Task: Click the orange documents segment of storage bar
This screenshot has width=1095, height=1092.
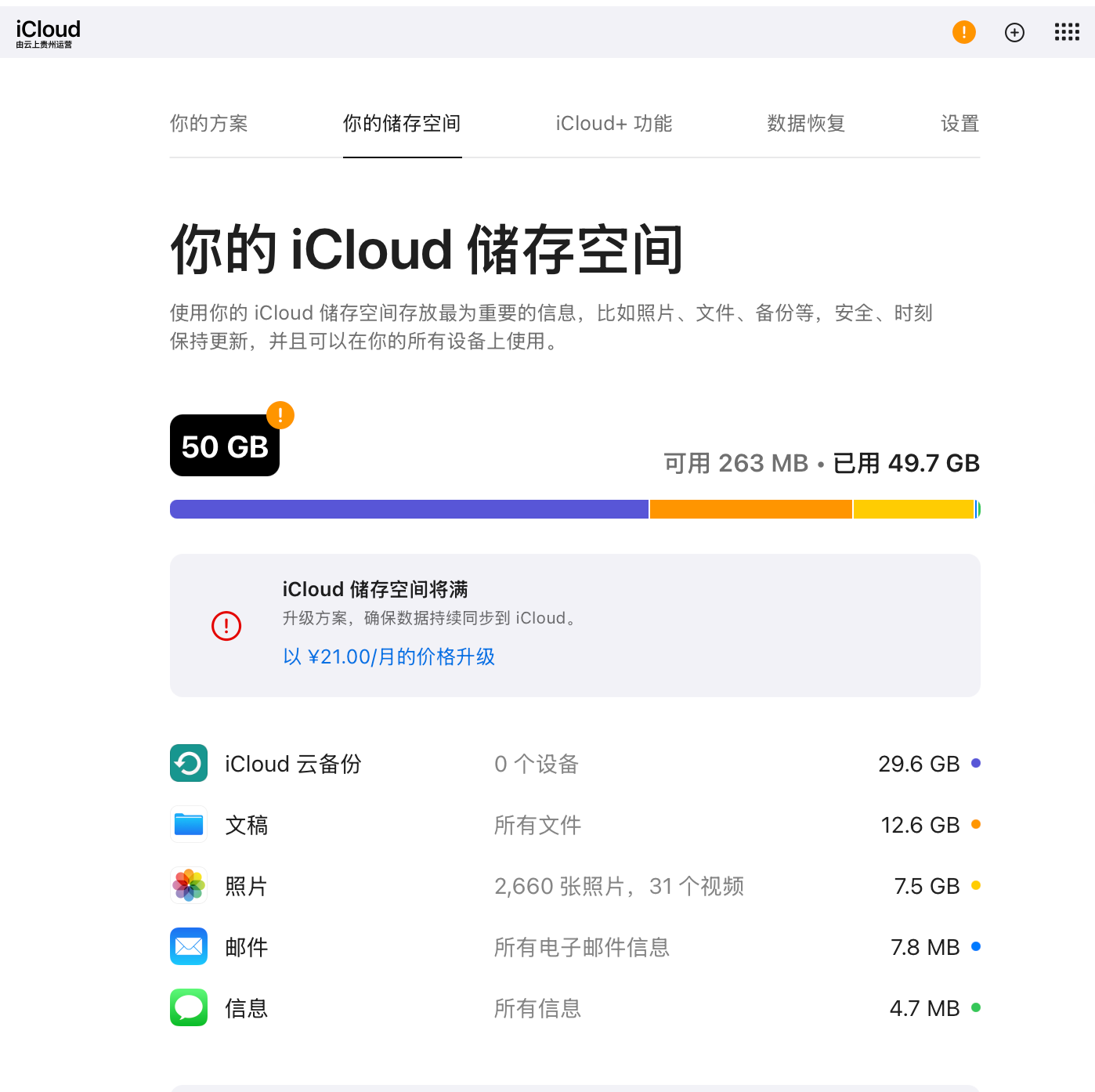Action: click(x=751, y=509)
